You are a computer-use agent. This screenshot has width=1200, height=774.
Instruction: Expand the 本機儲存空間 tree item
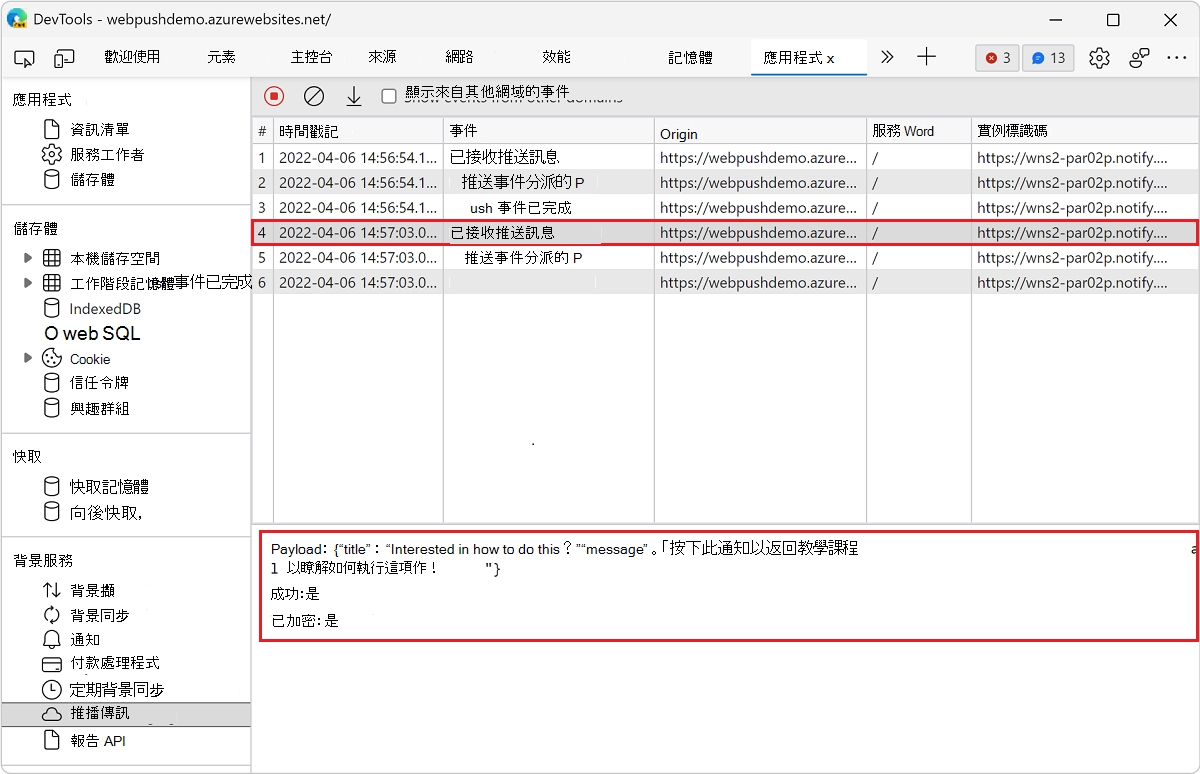pyautogui.click(x=28, y=257)
